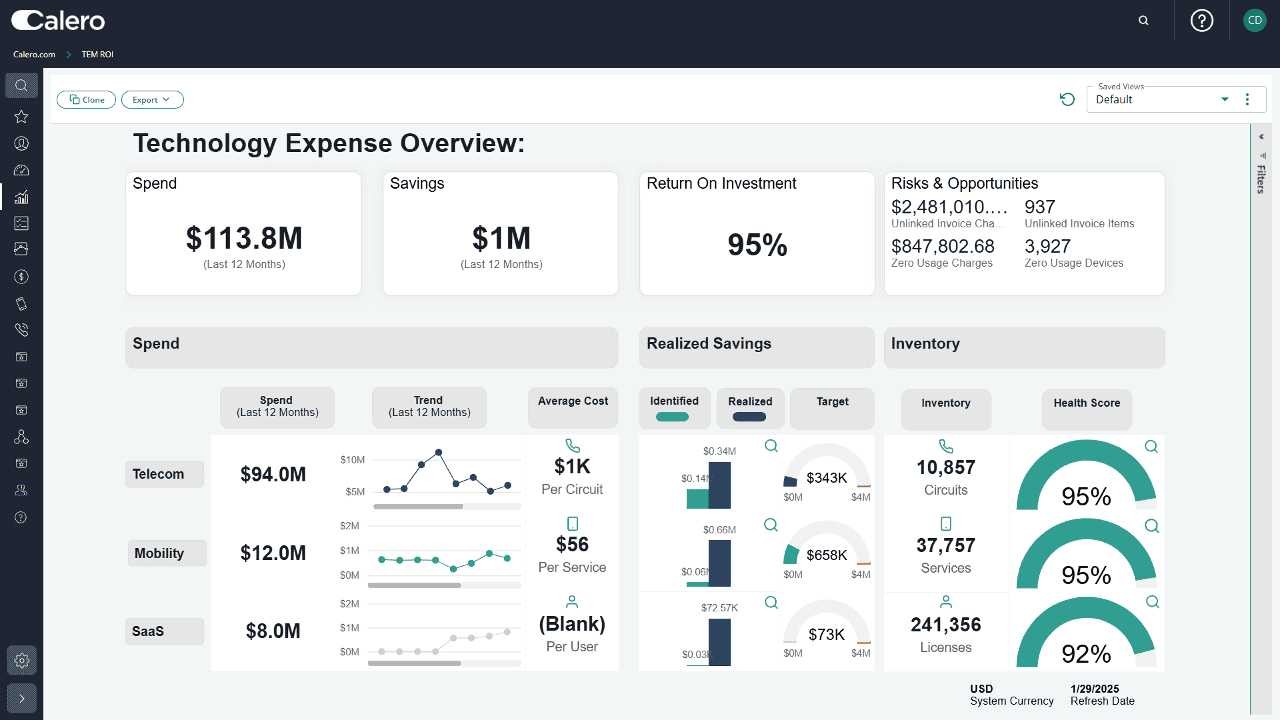Viewport: 1280px width, 720px height.
Task: Click the $847,802.68 Zero Usage Charges value
Action: [943, 246]
